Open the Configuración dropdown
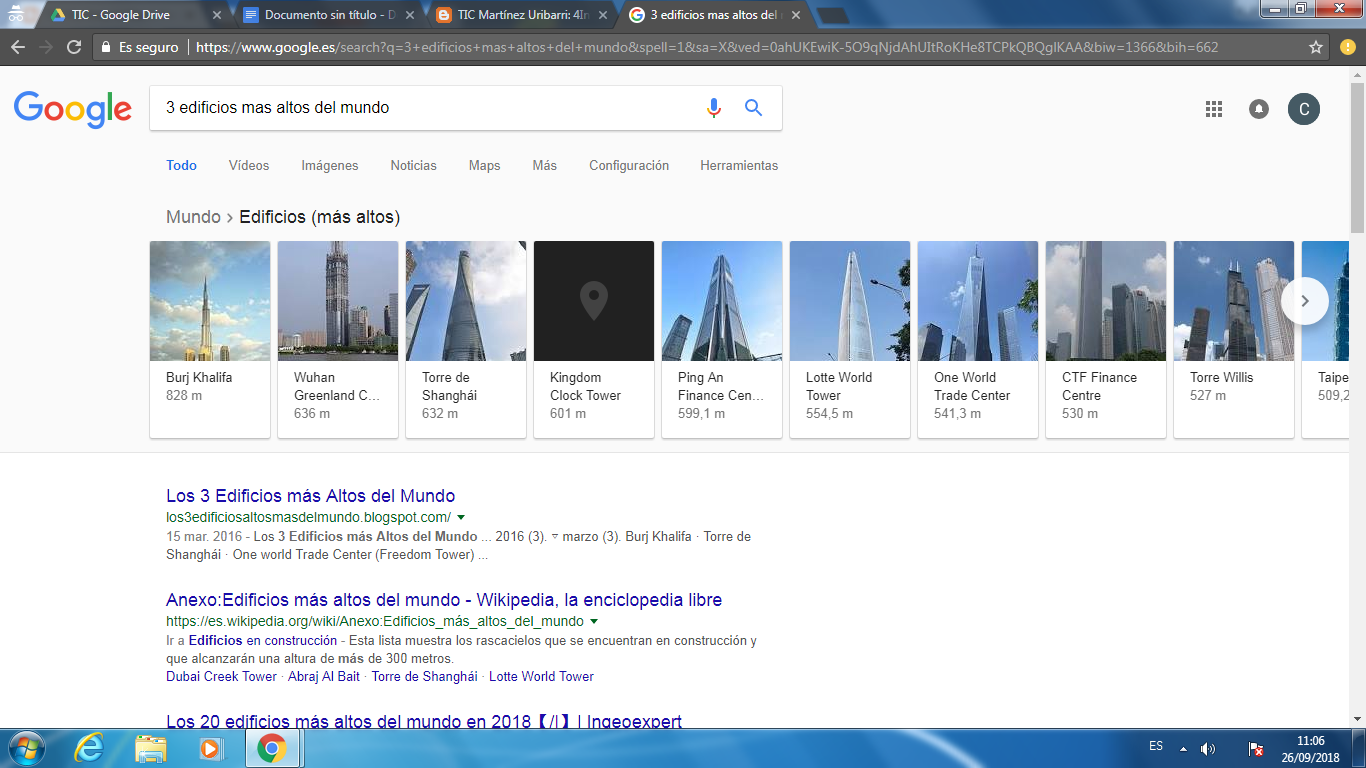This screenshot has width=1366, height=768. 629,166
